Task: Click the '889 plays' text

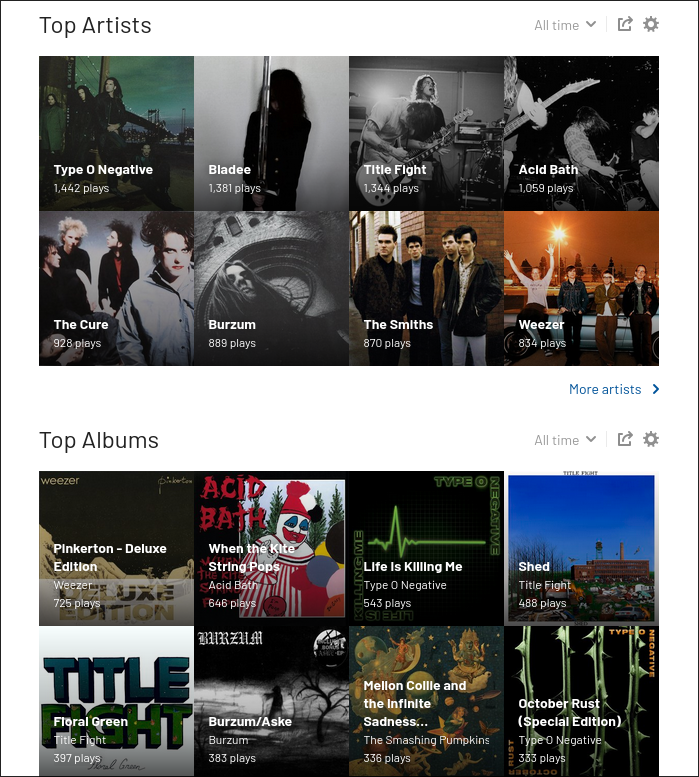Action: click(232, 343)
